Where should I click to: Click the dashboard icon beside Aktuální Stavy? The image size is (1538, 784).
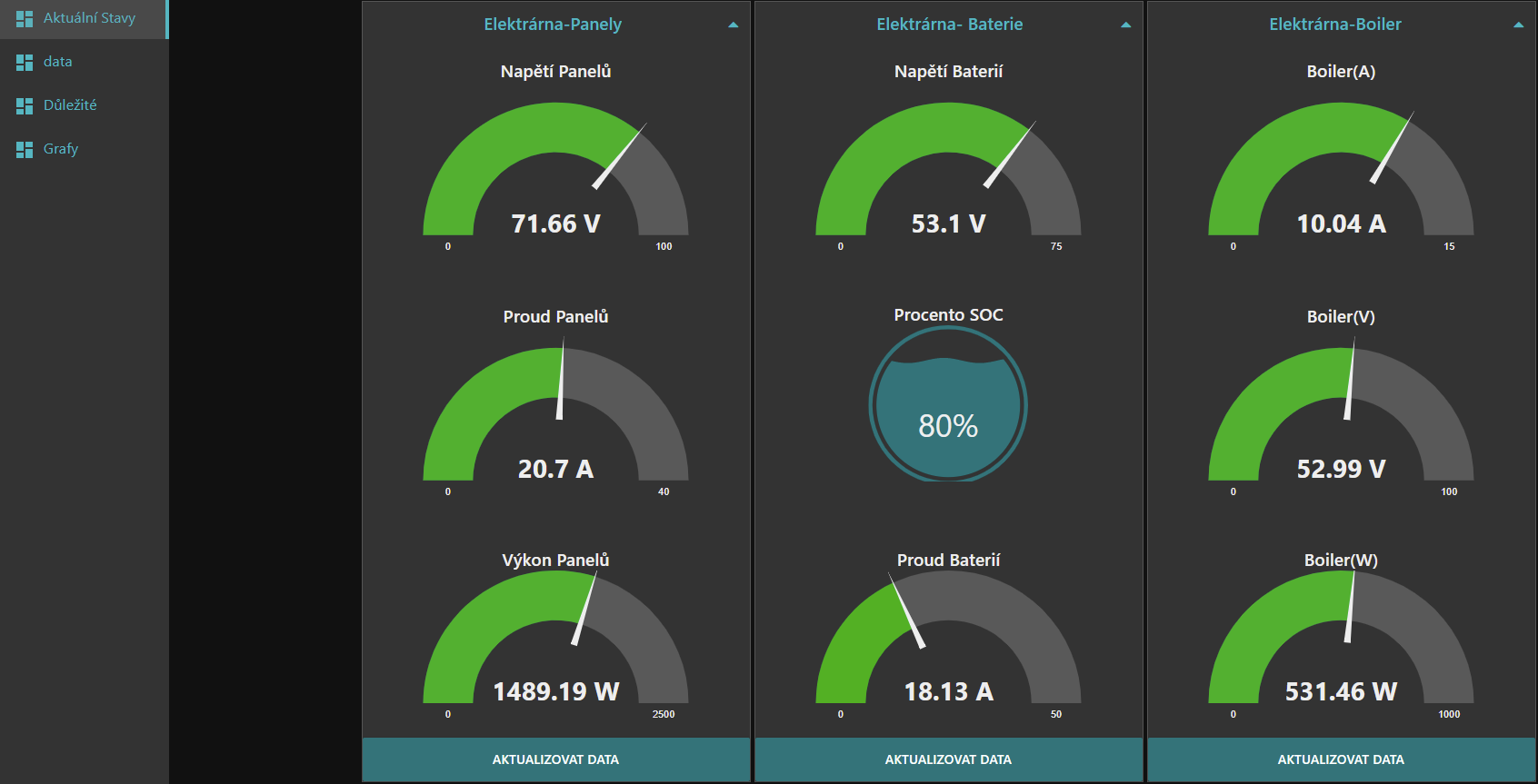pyautogui.click(x=25, y=18)
